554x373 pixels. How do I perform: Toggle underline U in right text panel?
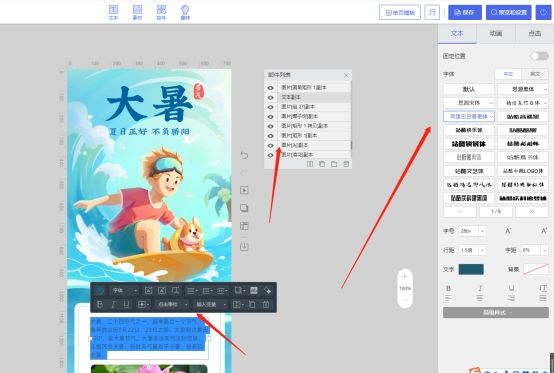(511, 288)
